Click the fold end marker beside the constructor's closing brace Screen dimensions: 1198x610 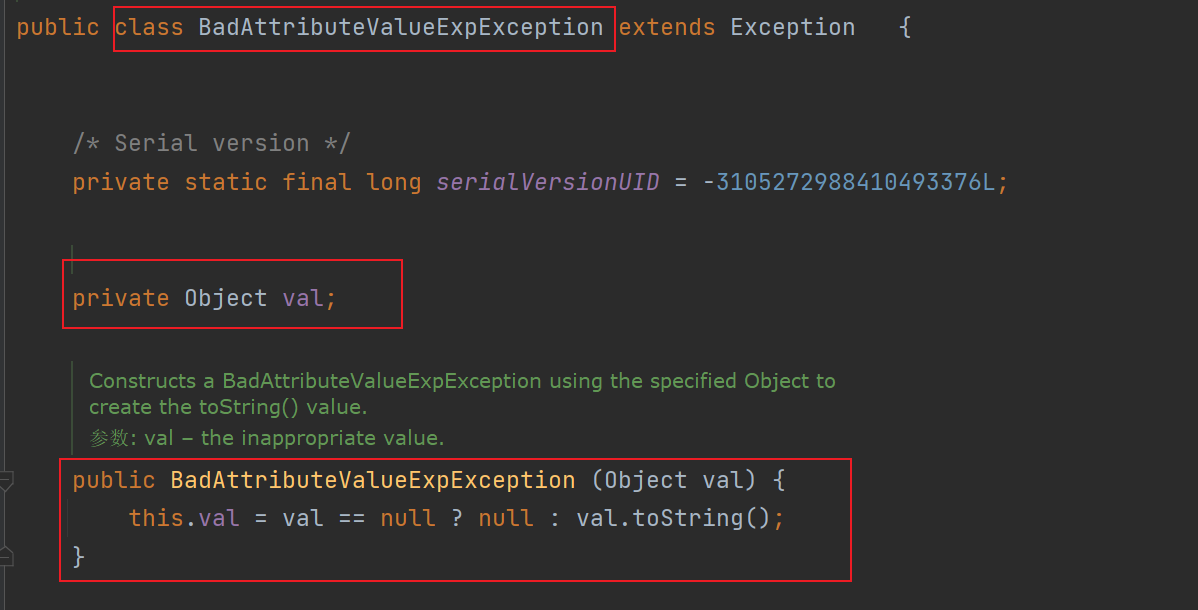coord(5,556)
